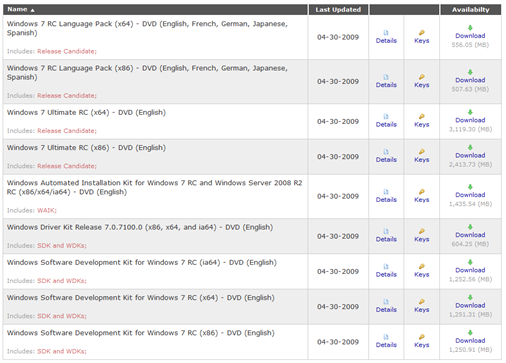Select the Windows Driver Kit Release 7.0.7100.0 title text
Image resolution: width=506 pixels, height=363 pixels.
[x=140, y=227]
